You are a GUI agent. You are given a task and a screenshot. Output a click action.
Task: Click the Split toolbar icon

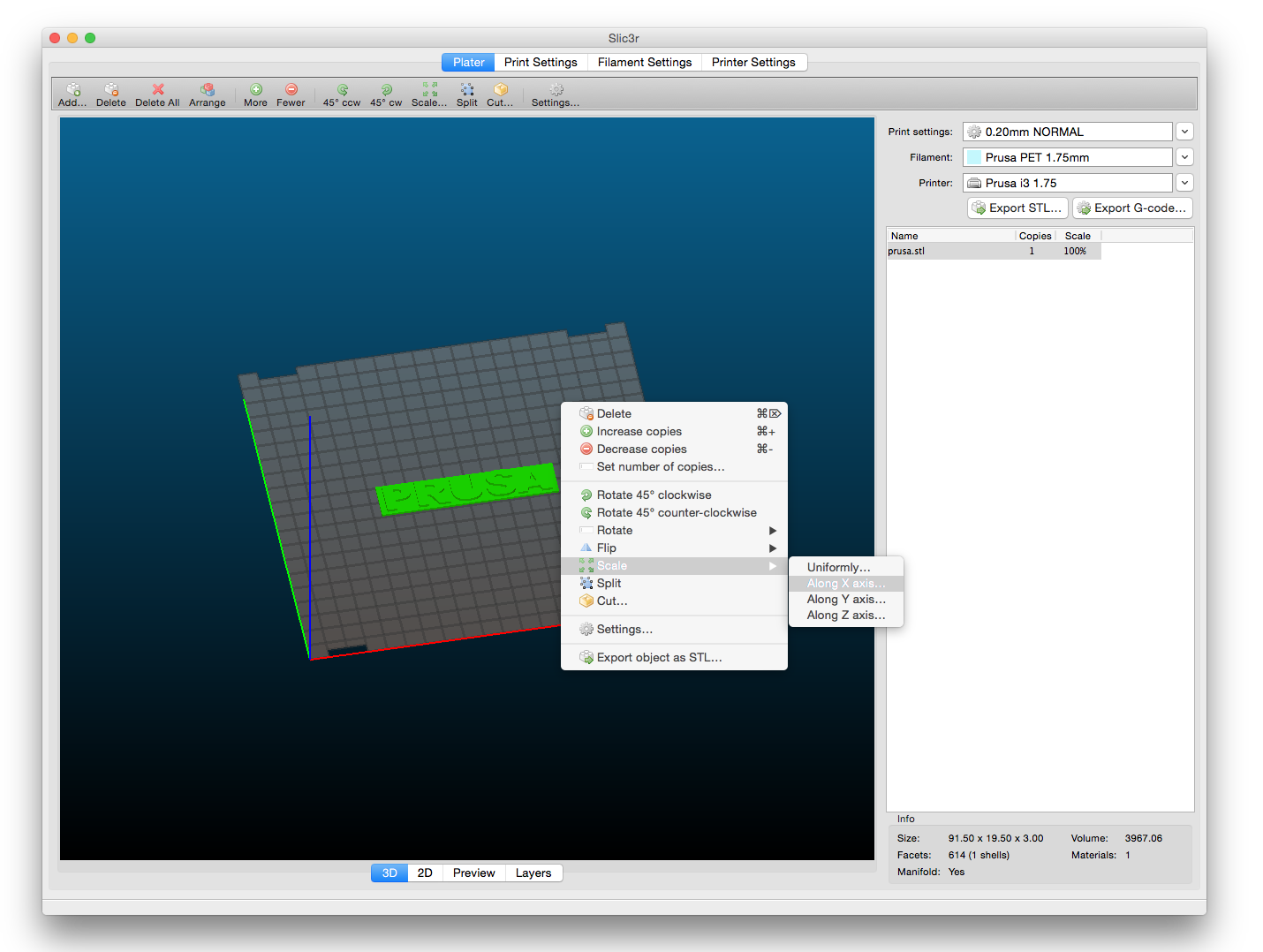467,90
